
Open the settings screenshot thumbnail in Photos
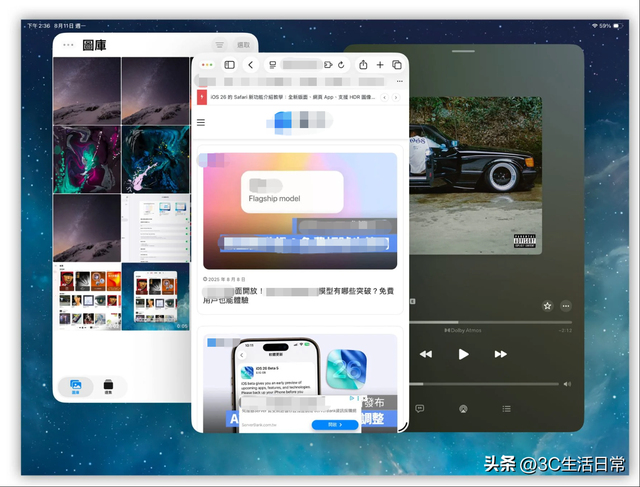[x=156, y=228]
